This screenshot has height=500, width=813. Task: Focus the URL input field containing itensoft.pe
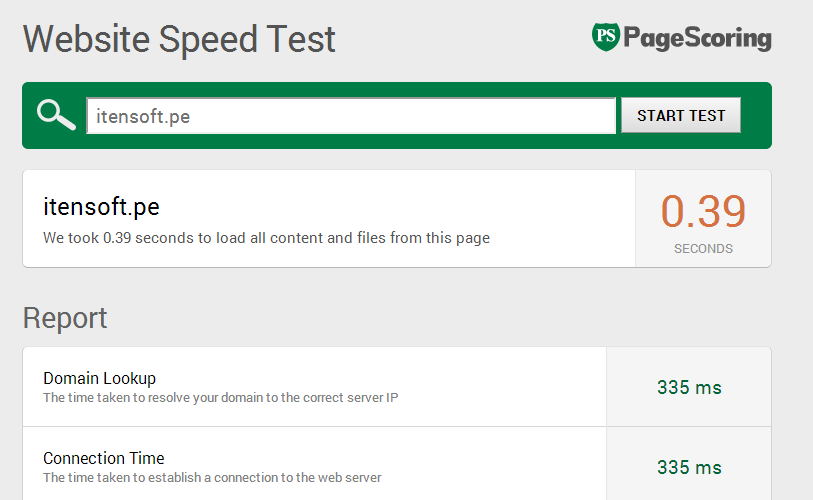point(351,116)
